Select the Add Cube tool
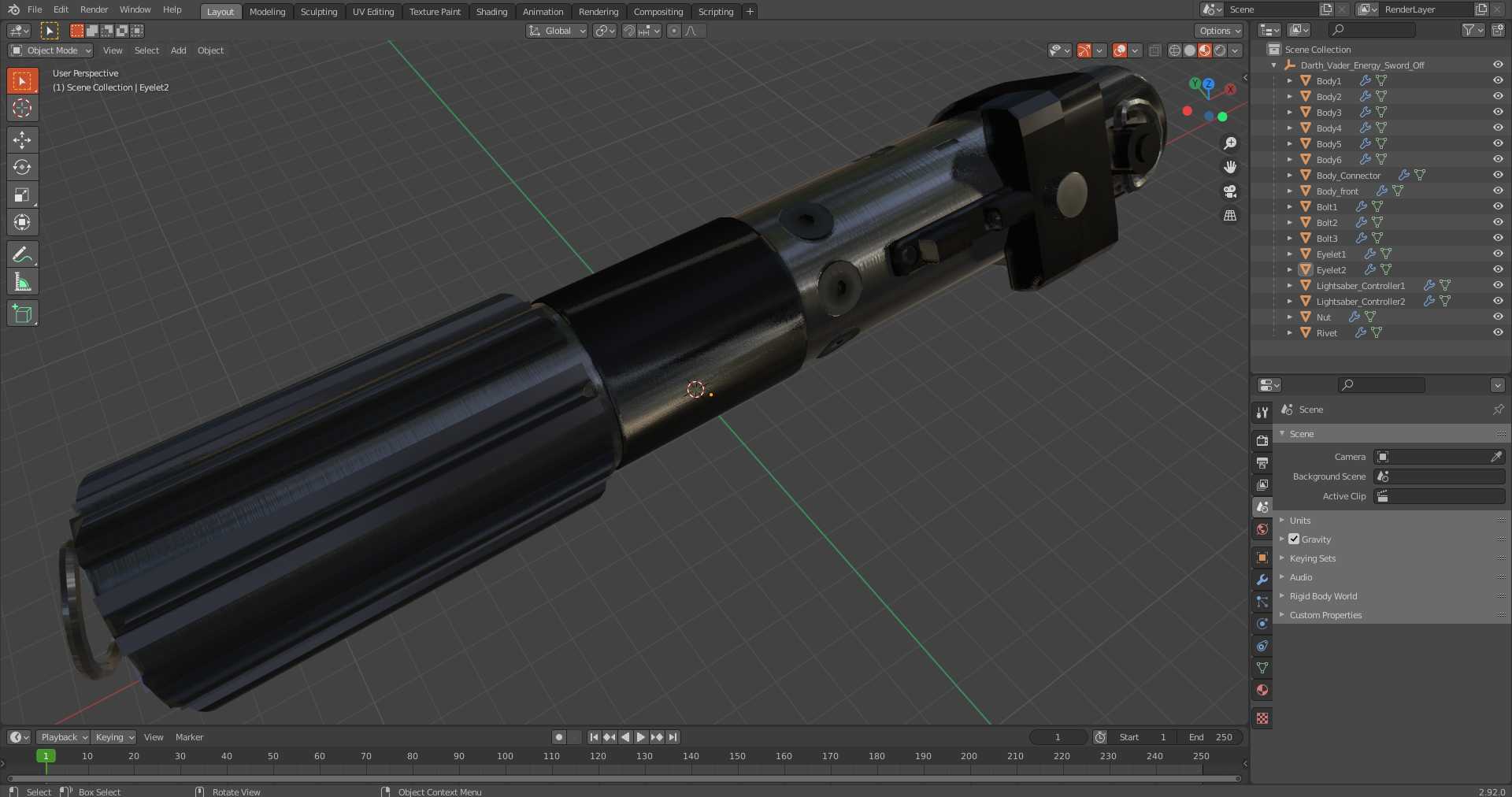Screen dimensions: 1512x797 tap(22, 313)
